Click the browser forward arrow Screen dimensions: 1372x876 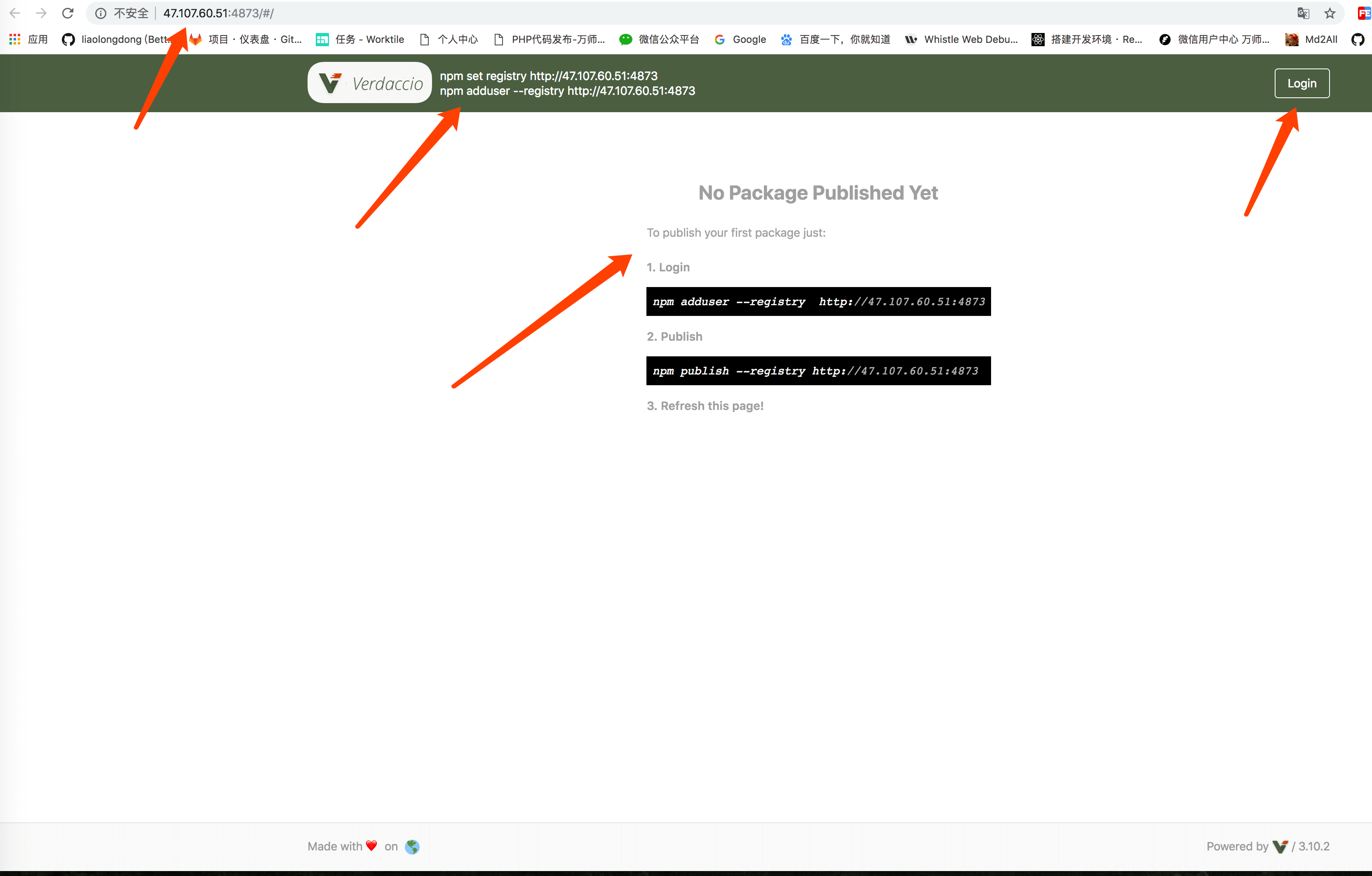pos(41,13)
